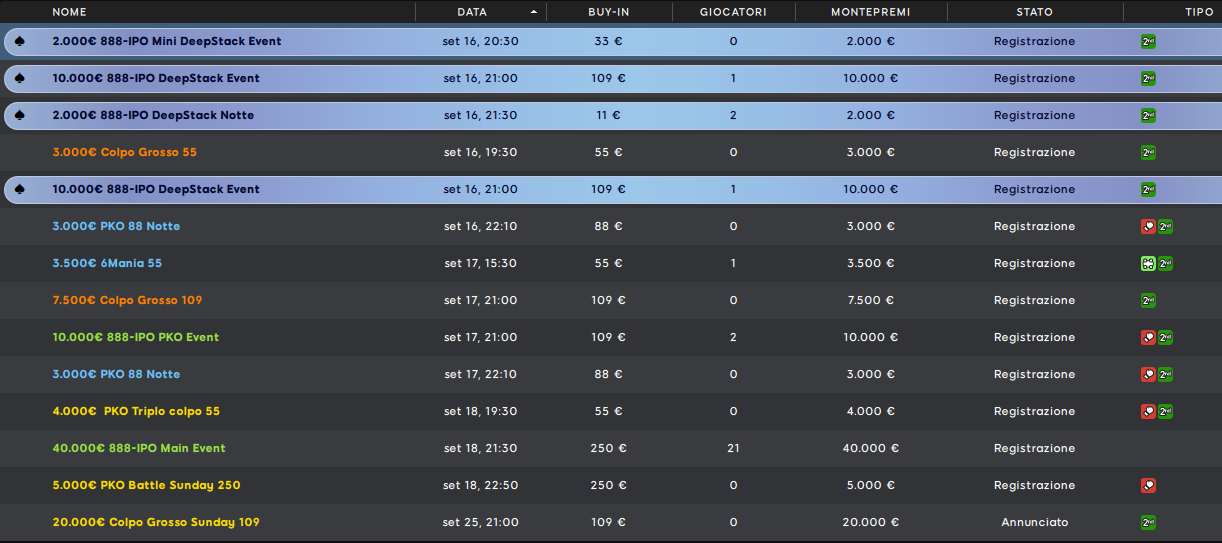Click green 2nd icon for set 17 PKO 88 Notte
1222x543 pixels.
tap(1166, 375)
